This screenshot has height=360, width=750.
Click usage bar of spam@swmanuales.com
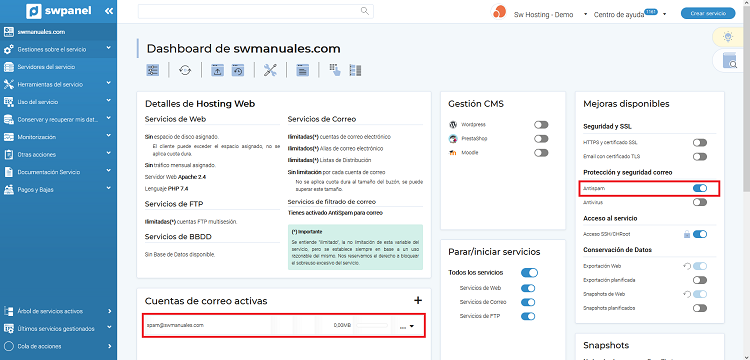coord(372,325)
